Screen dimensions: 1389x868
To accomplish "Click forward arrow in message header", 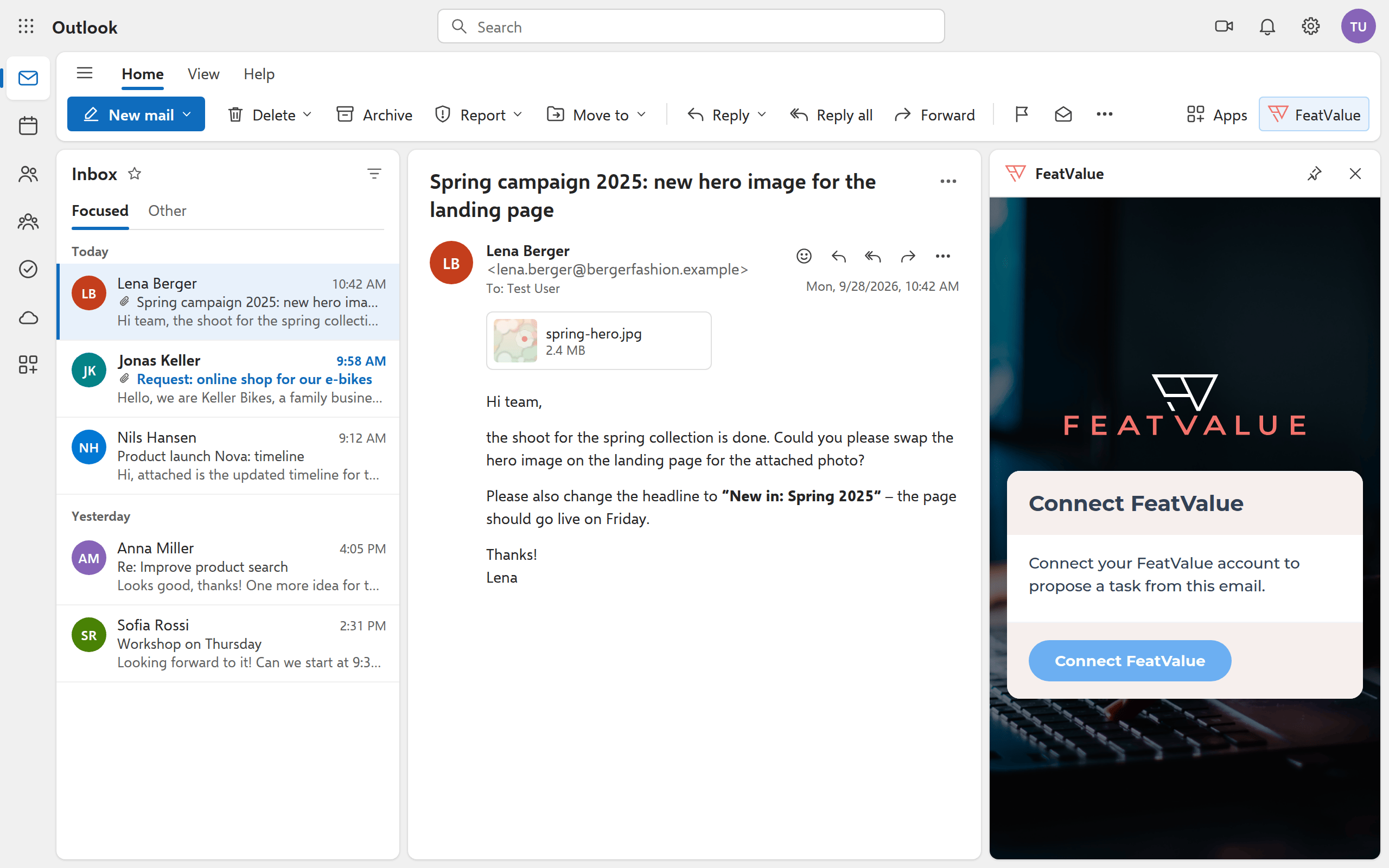I will point(908,256).
